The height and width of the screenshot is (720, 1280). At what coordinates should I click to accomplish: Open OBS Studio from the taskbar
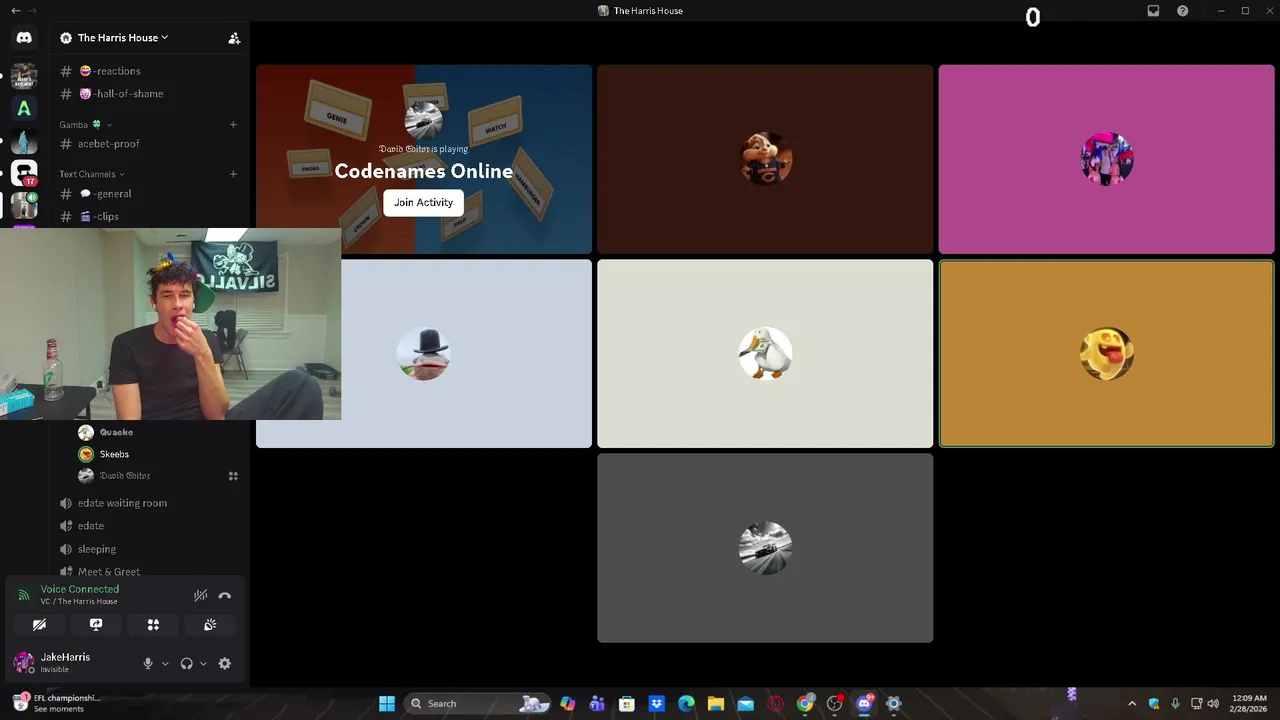click(835, 704)
